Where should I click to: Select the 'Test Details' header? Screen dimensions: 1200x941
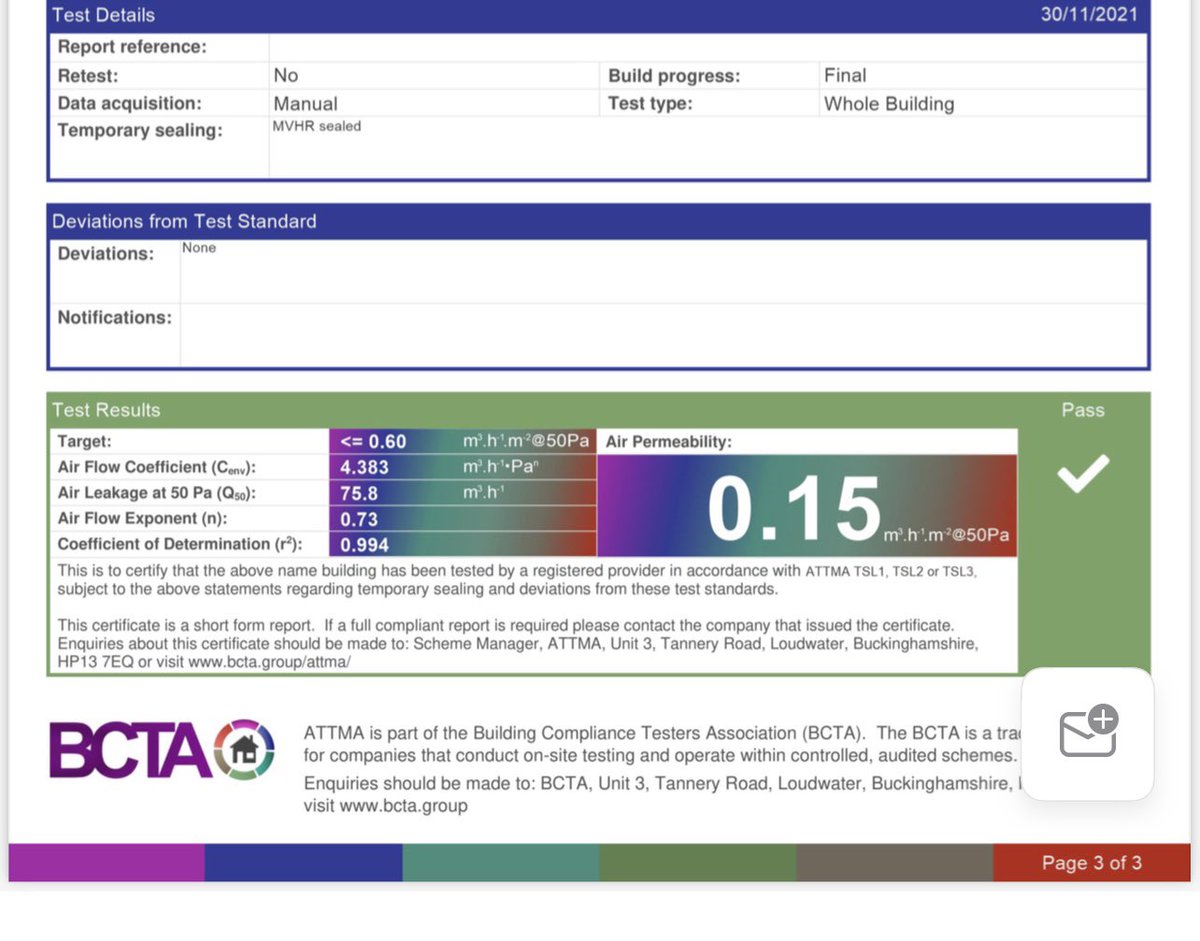tap(103, 15)
